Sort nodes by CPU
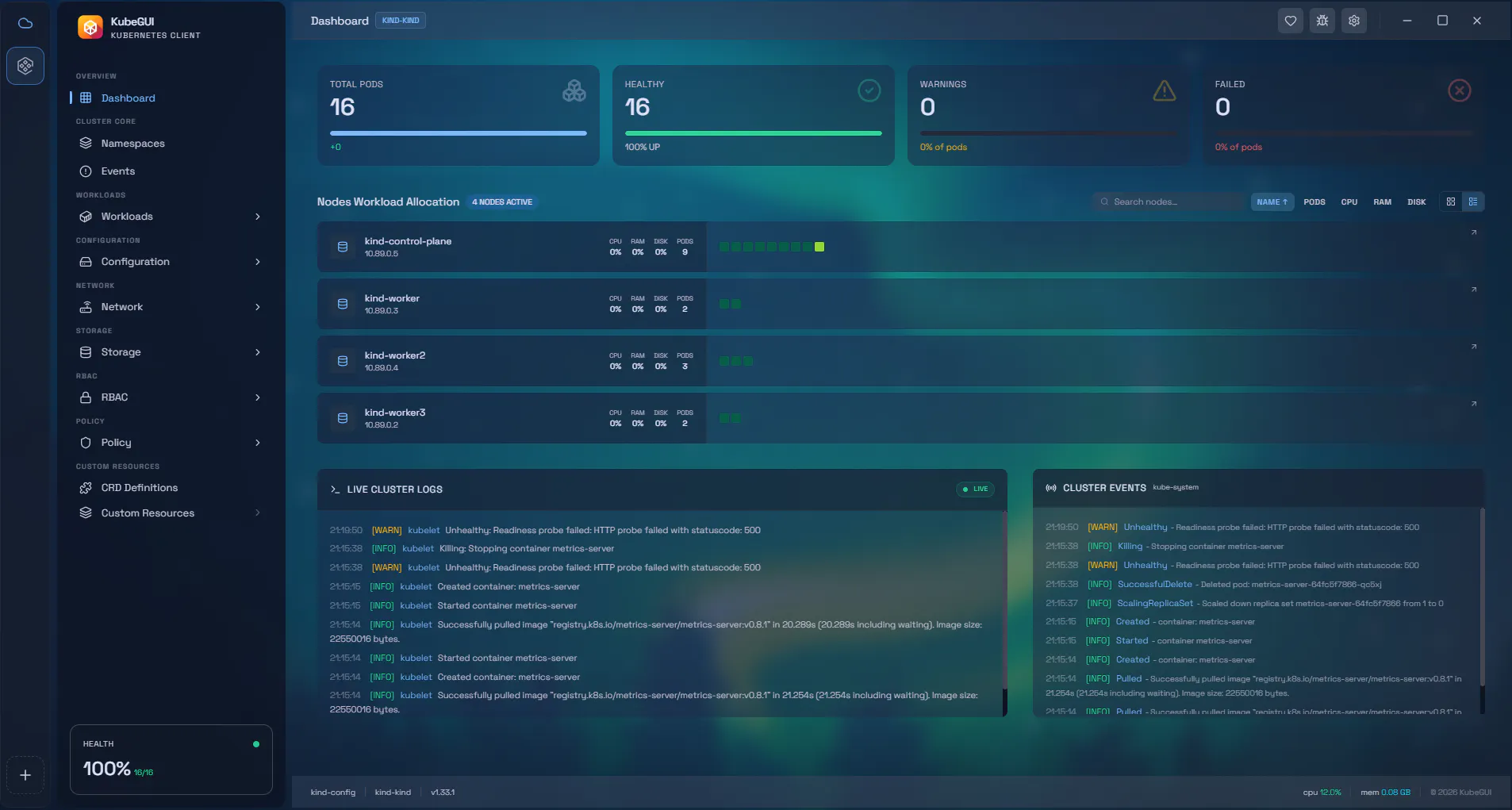Viewport: 1512px width, 810px height. click(1349, 202)
